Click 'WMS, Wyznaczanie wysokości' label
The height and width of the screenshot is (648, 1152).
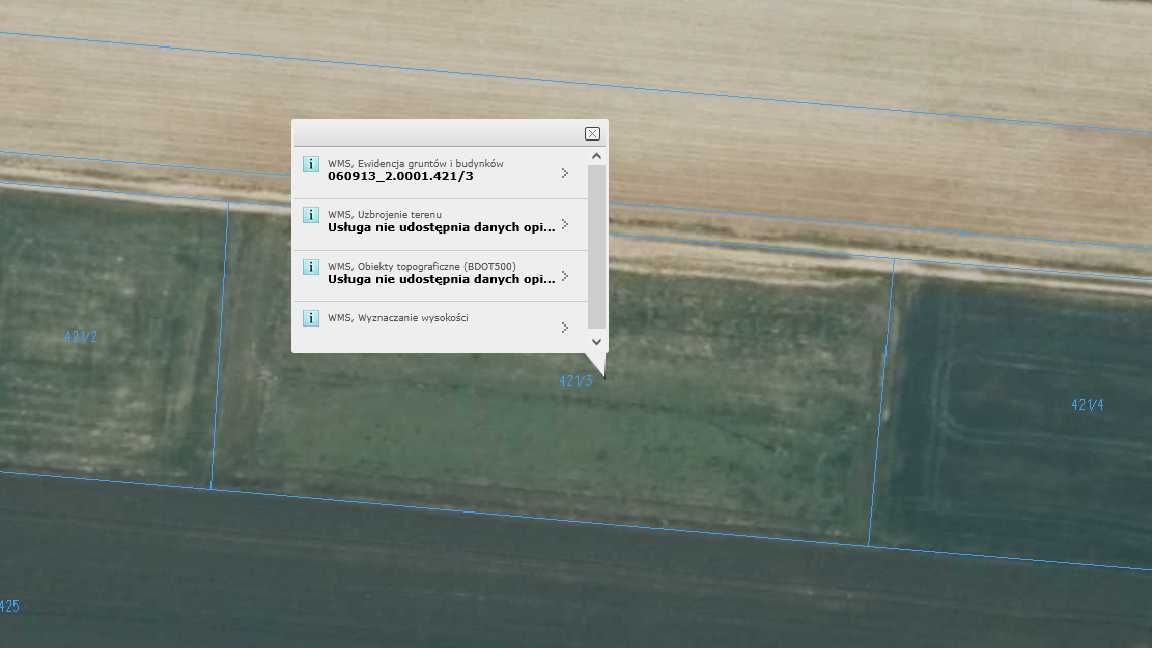pyautogui.click(x=398, y=317)
